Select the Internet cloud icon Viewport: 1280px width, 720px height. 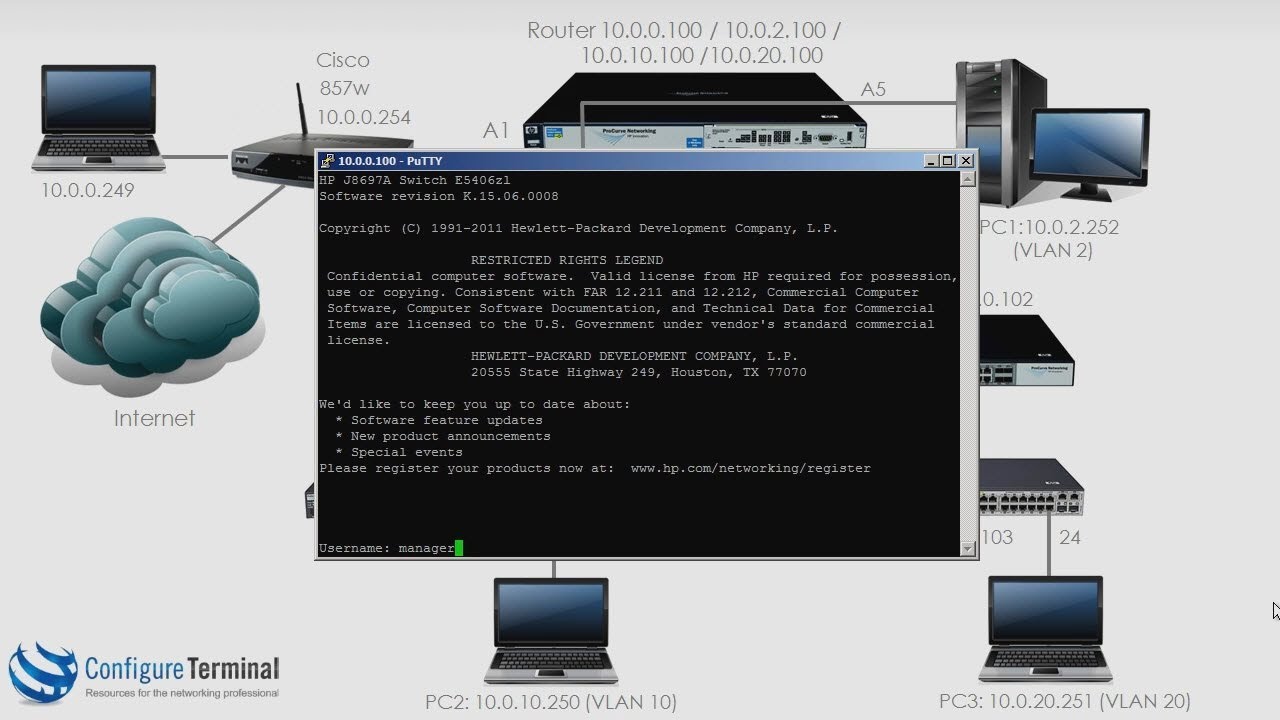pos(151,308)
